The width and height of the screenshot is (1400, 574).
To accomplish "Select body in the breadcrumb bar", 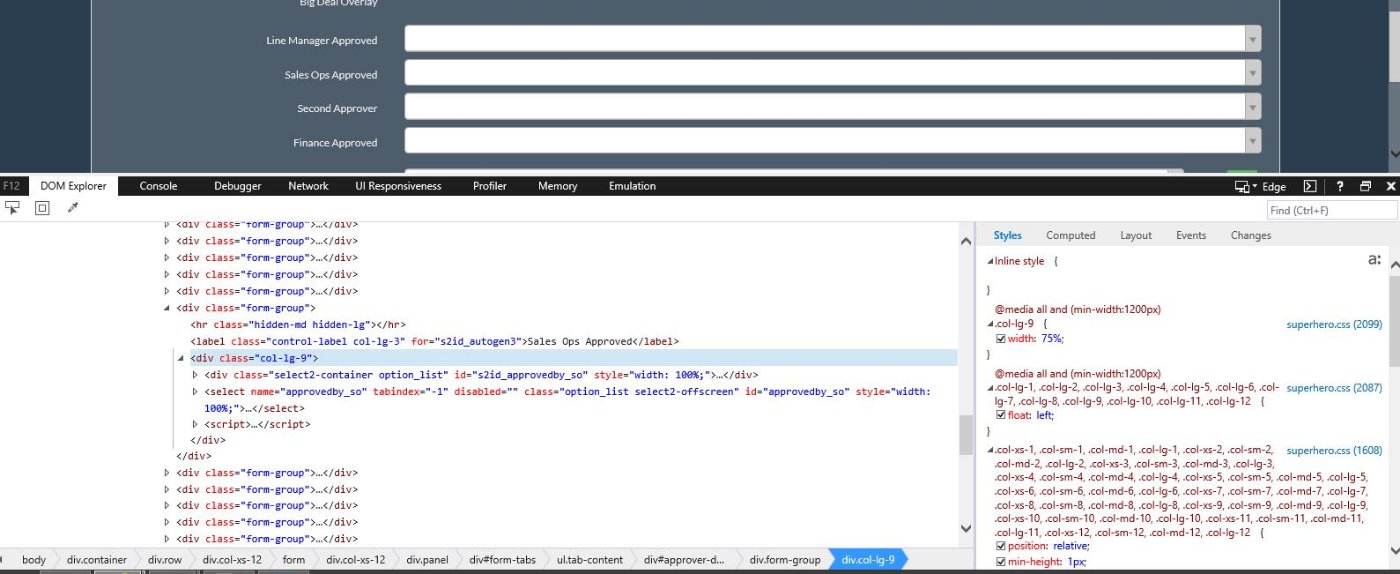I will (x=34, y=560).
